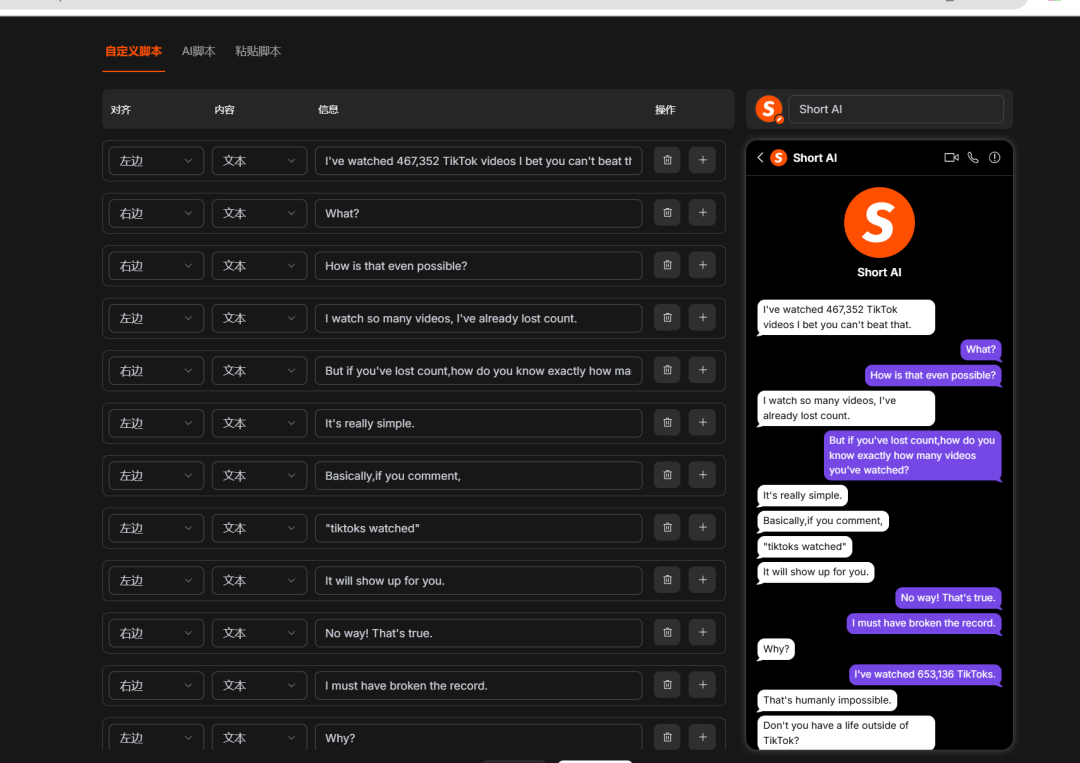1080x763 pixels.
Task: Open content type dropdown for "It's really simple." row
Action: (x=259, y=423)
